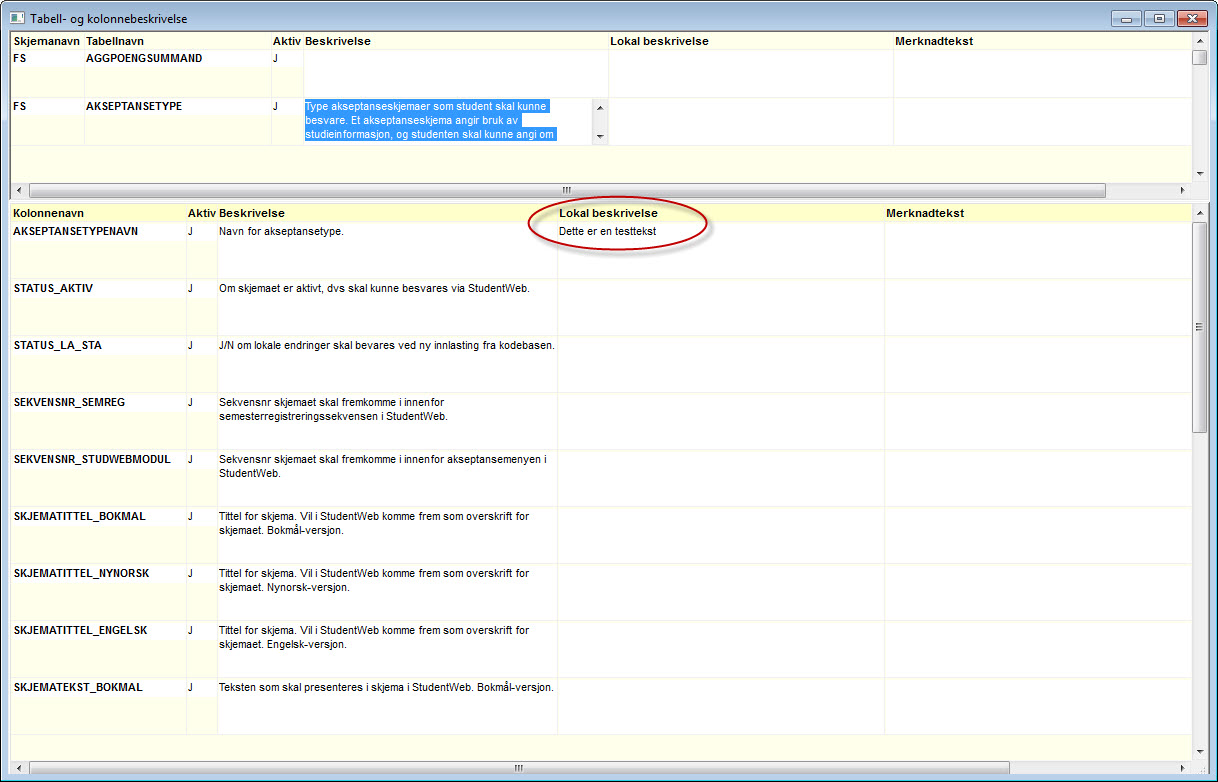Click the upper table's horizontal scrollbar thumb

coord(567,190)
